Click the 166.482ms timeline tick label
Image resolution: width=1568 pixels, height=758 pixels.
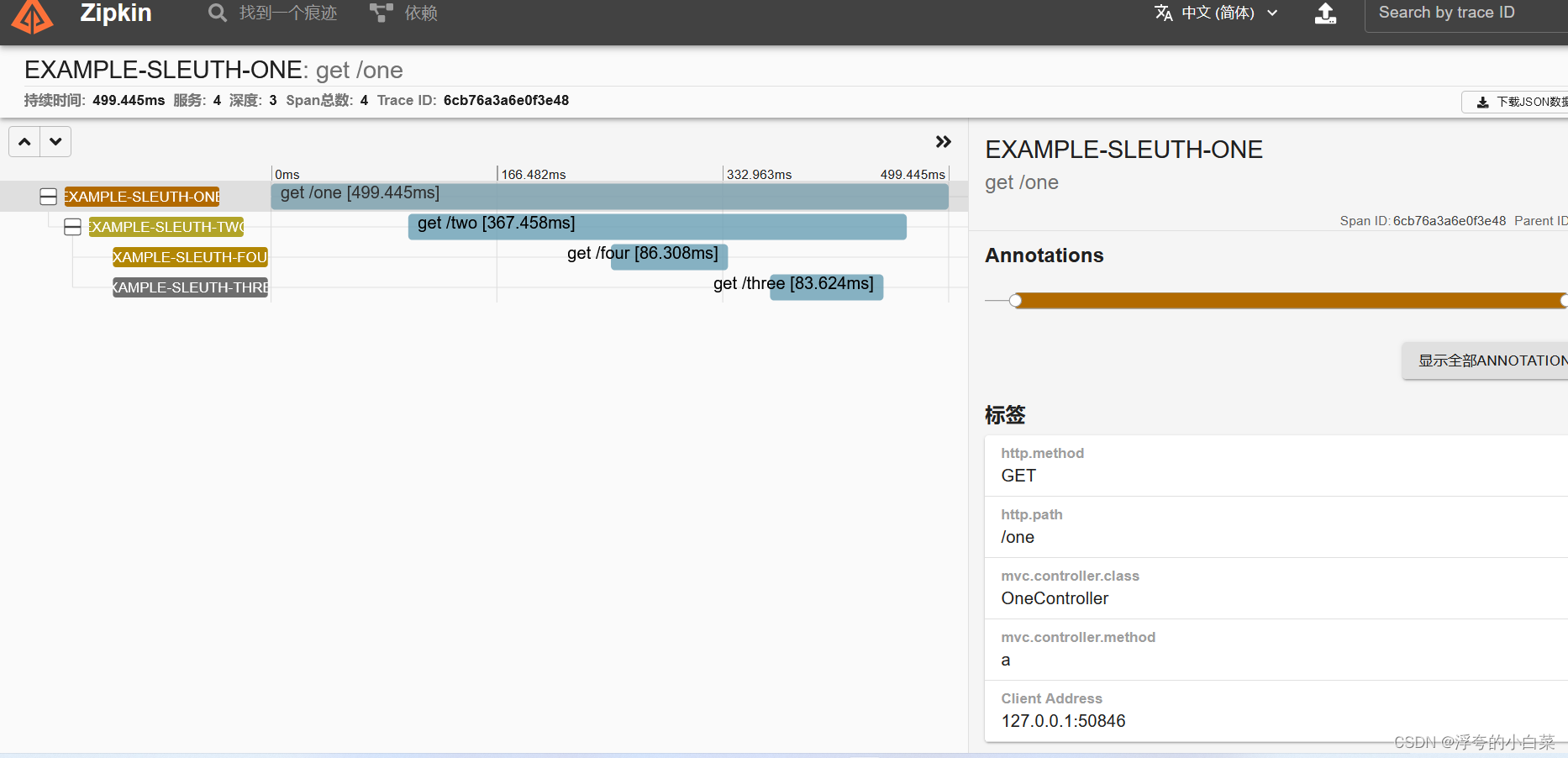tap(534, 174)
